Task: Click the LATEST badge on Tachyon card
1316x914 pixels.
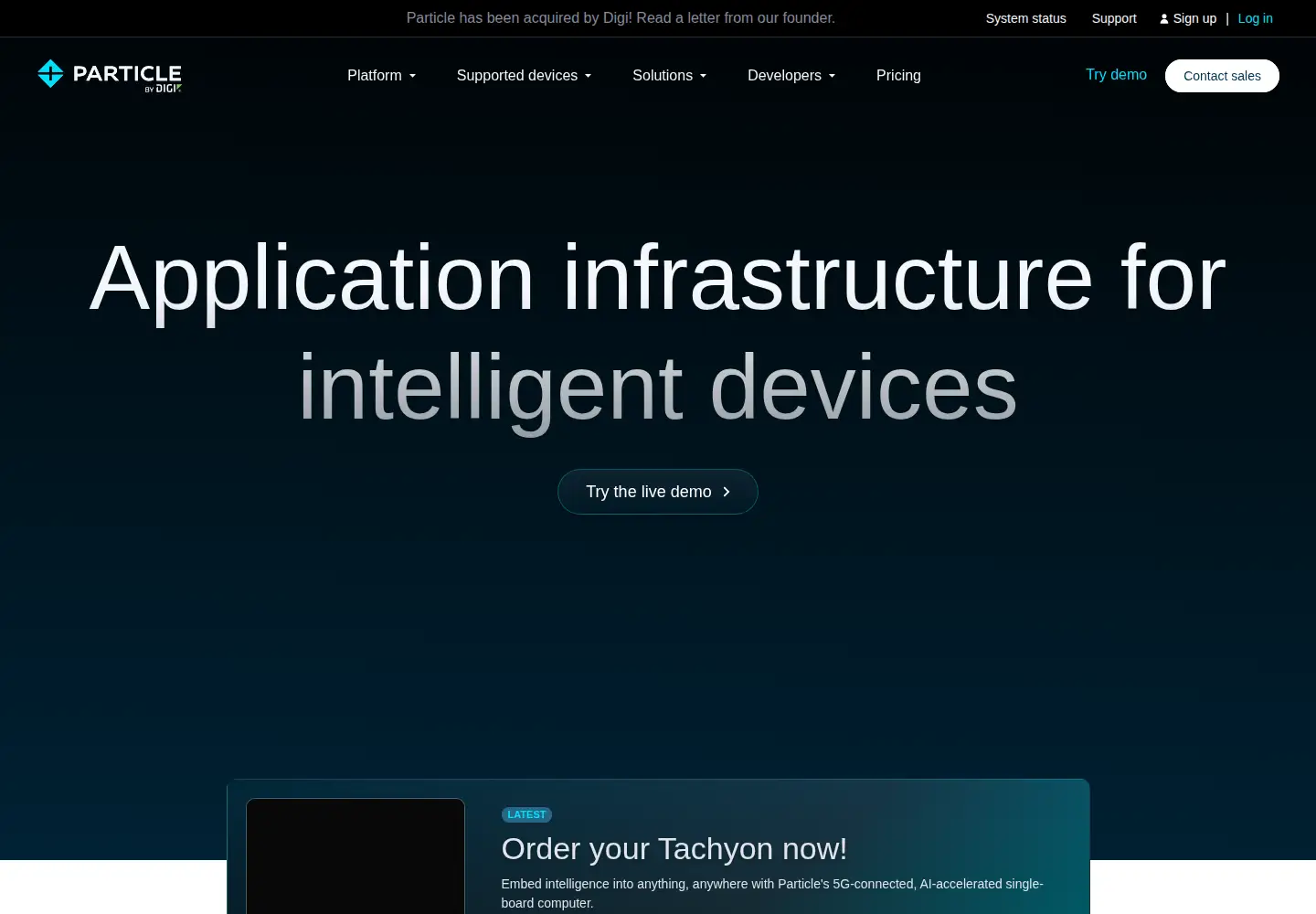Action: tap(526, 814)
